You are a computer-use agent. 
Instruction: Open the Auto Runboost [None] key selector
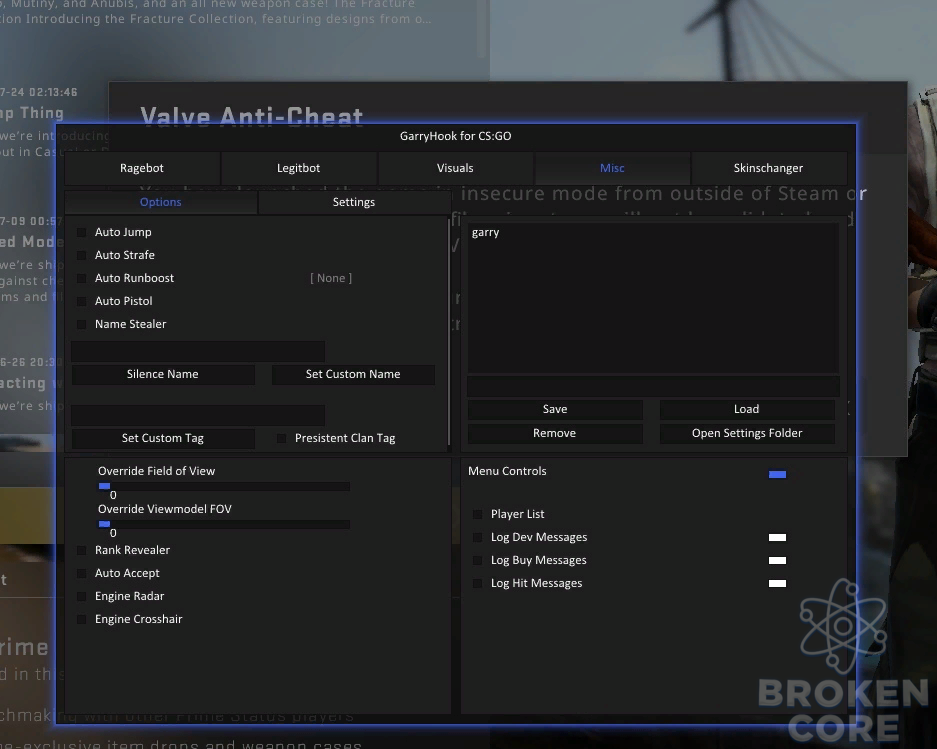coord(331,278)
